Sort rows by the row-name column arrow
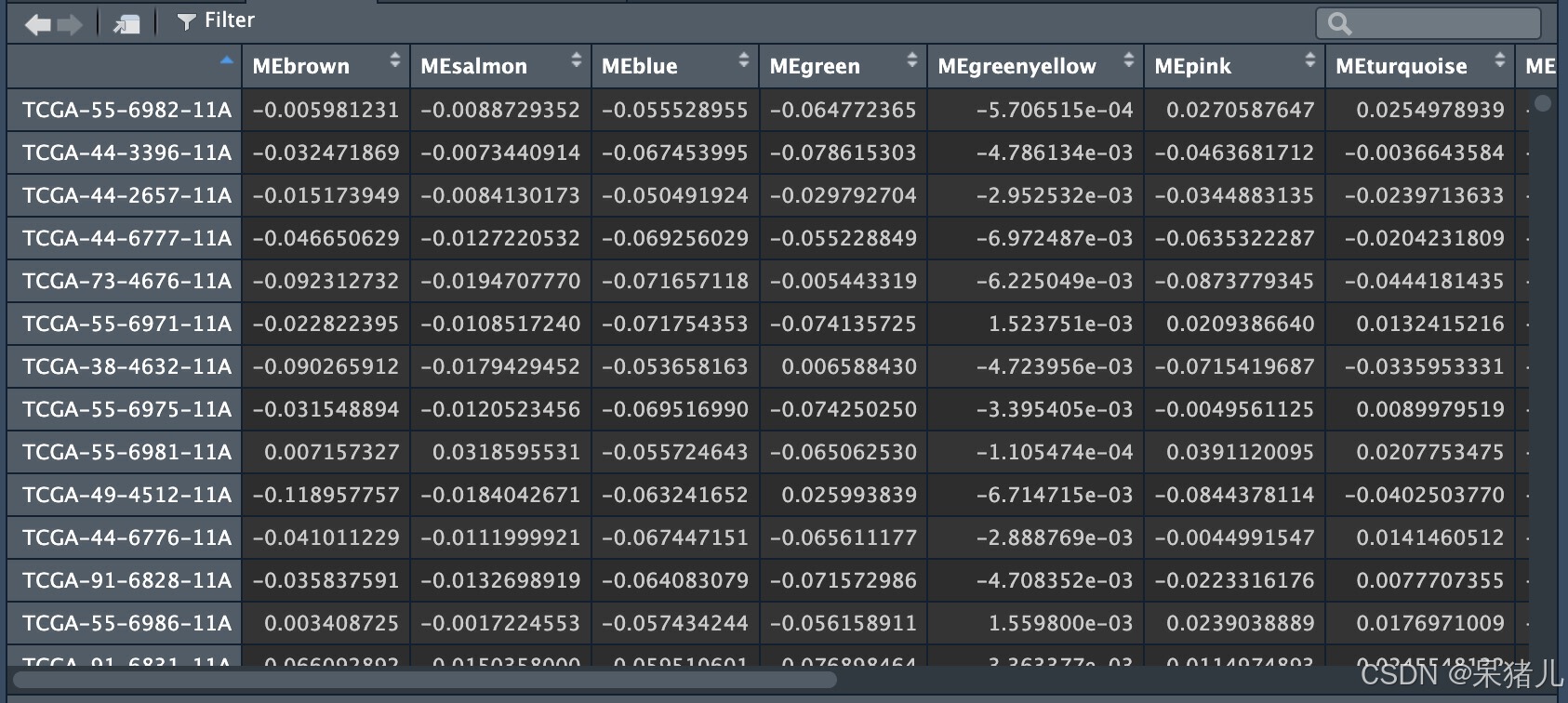Screen dimensions: 1568x703 pos(226,60)
